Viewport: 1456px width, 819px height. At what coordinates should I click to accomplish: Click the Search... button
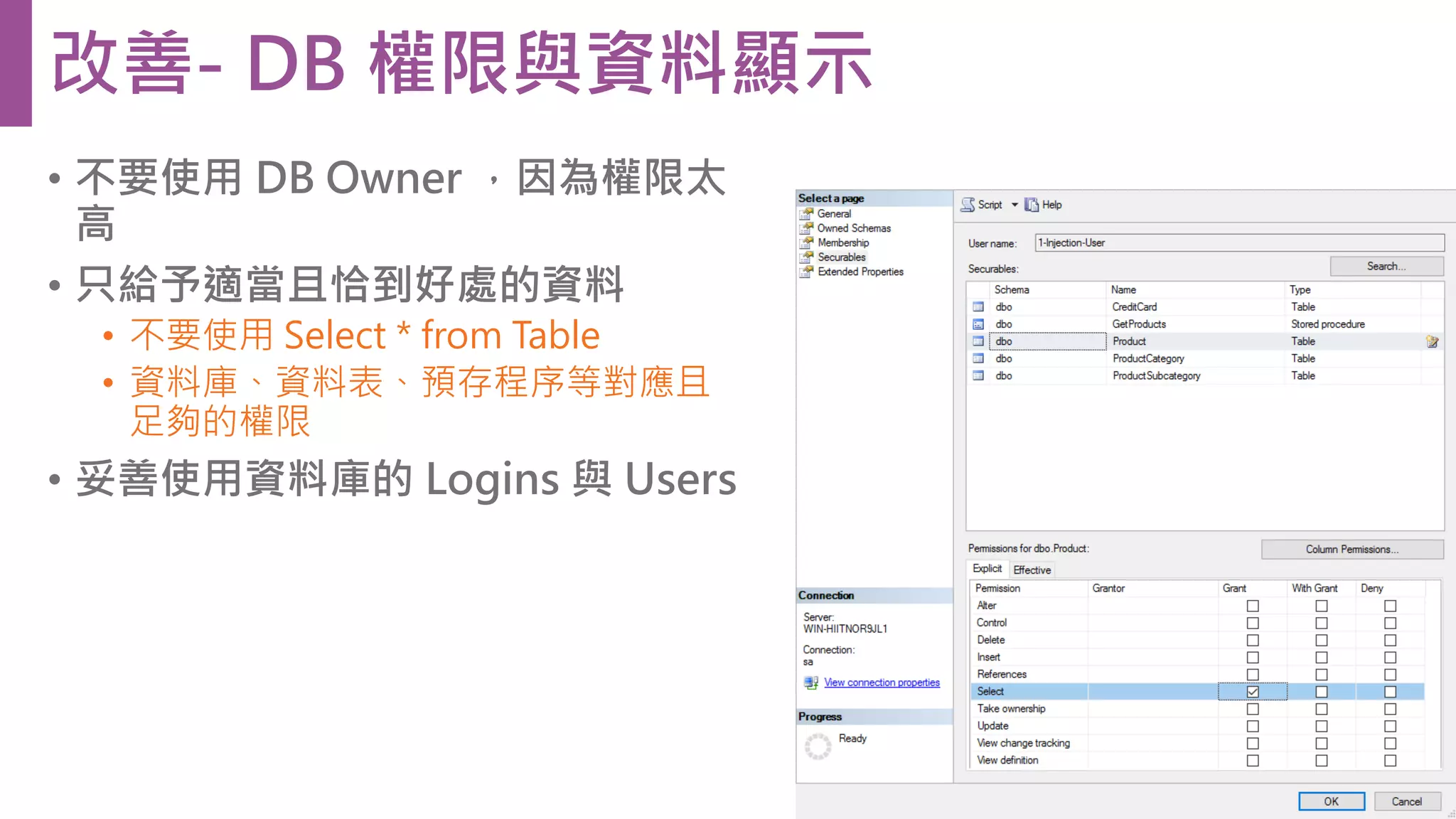[1386, 267]
